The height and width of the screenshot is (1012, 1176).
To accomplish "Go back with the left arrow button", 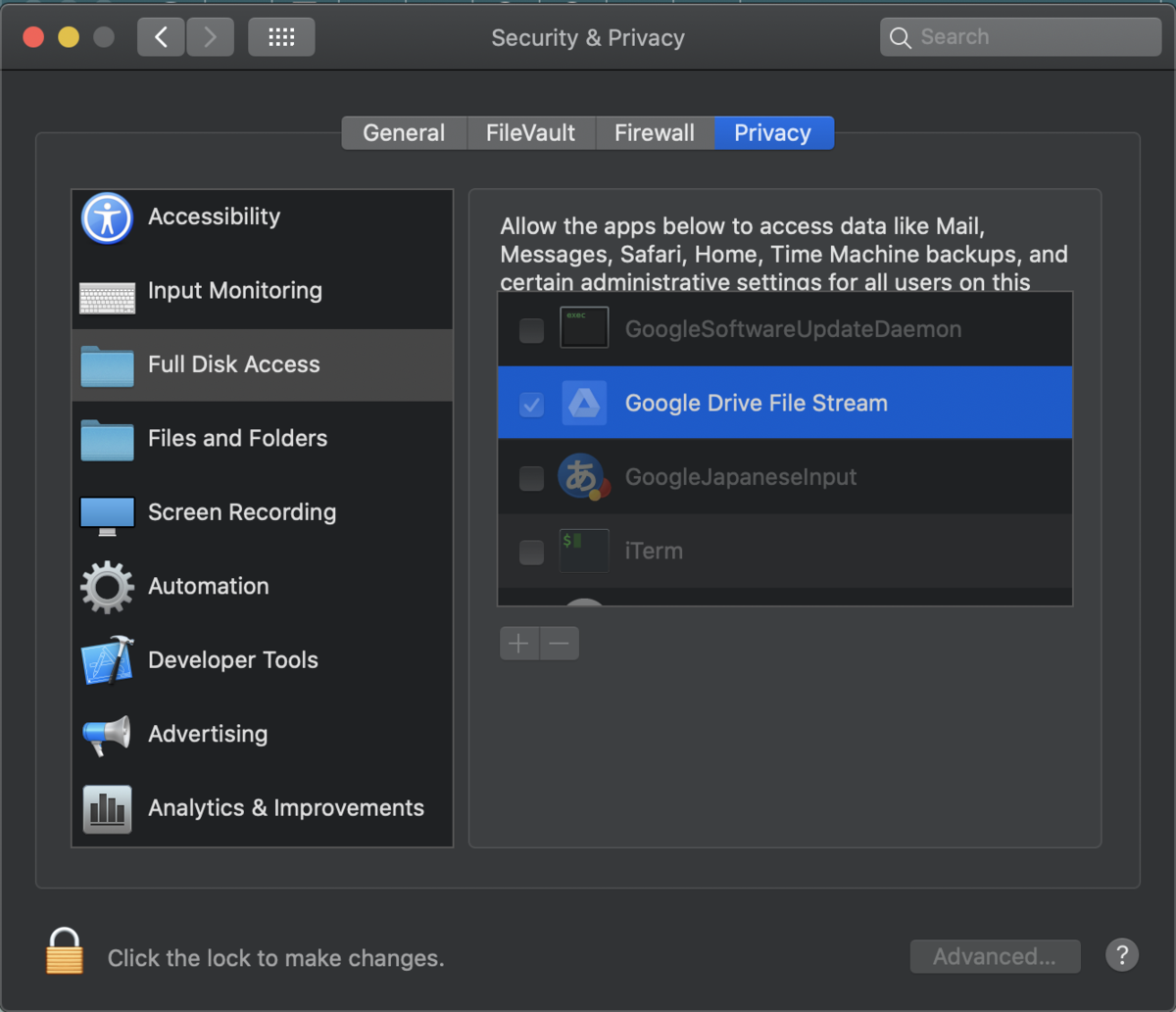I will click(x=161, y=37).
